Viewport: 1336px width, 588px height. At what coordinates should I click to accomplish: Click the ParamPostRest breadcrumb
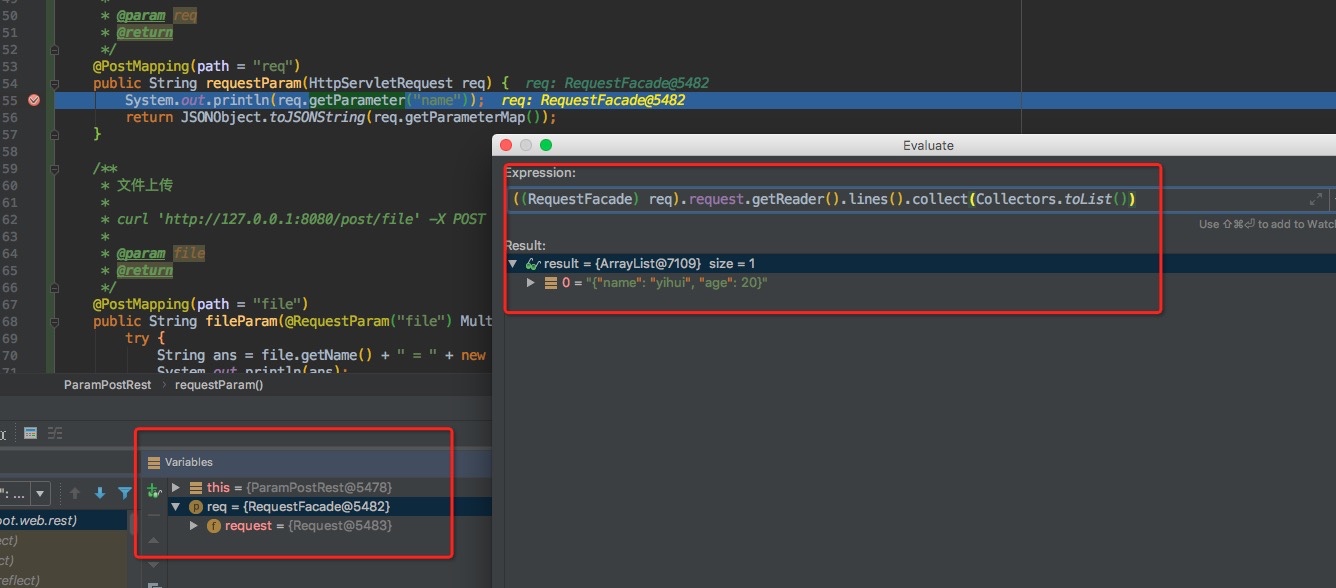(x=107, y=384)
